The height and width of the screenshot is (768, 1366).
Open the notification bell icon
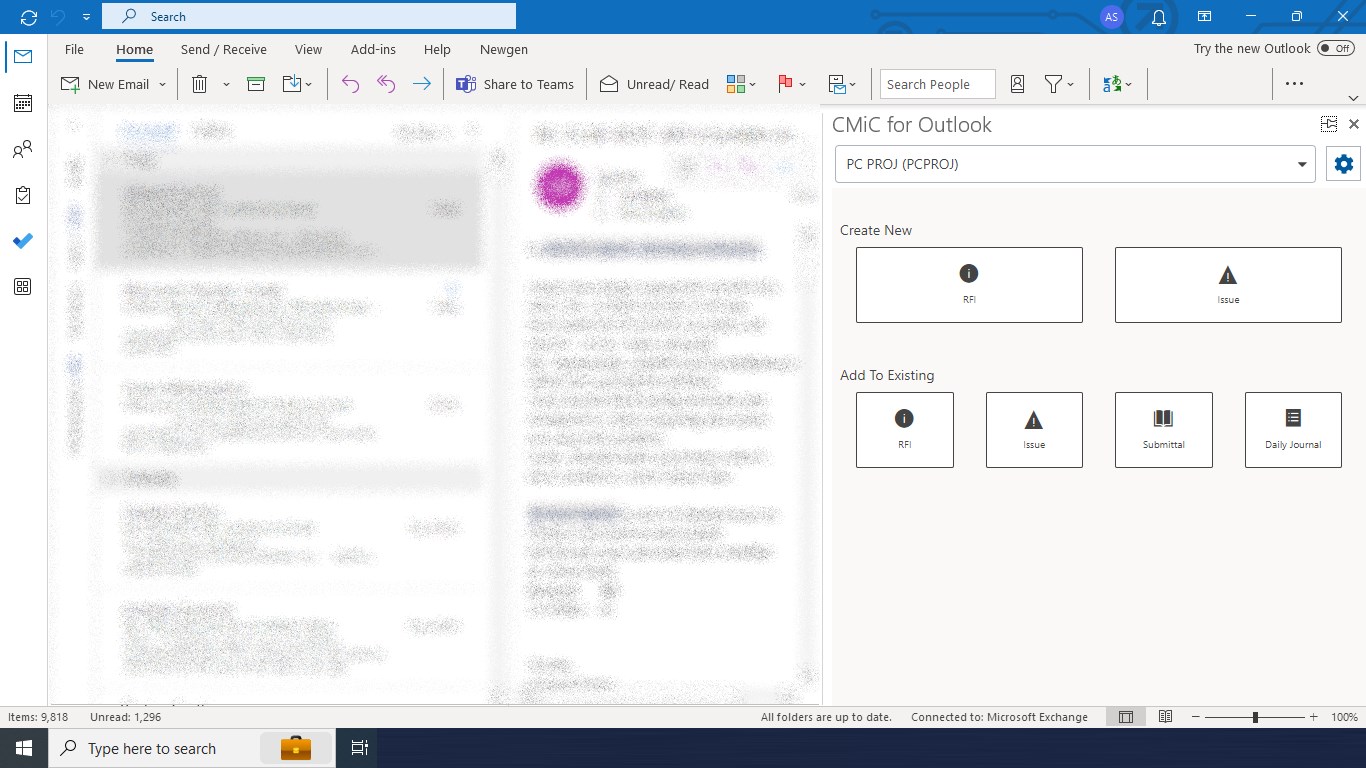(x=1159, y=17)
